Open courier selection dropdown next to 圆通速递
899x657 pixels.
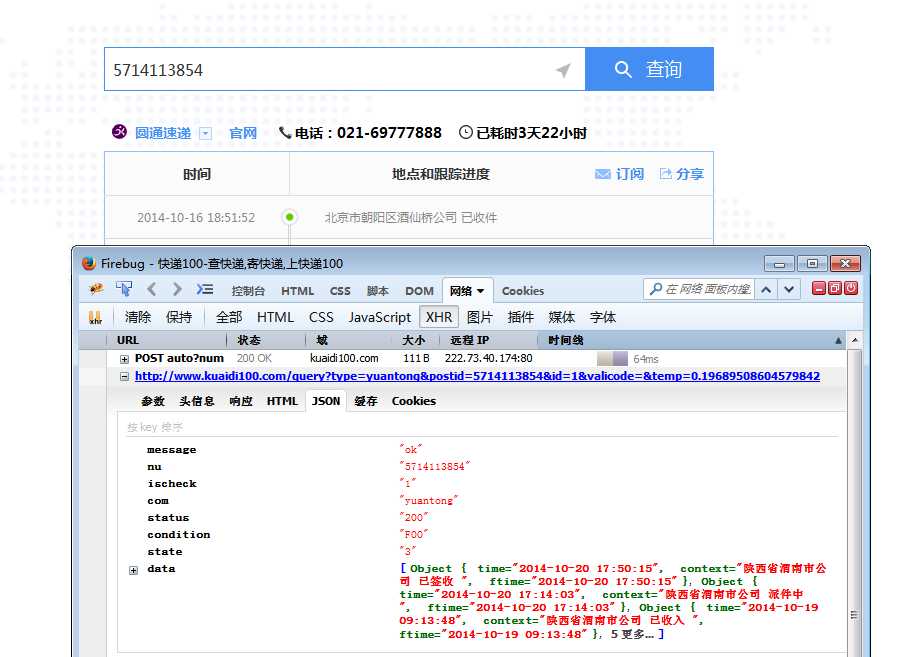(205, 134)
